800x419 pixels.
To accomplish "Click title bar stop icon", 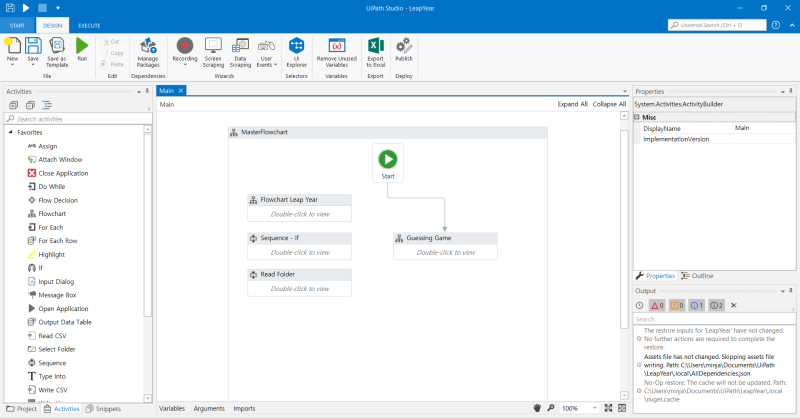I will click(42, 8).
